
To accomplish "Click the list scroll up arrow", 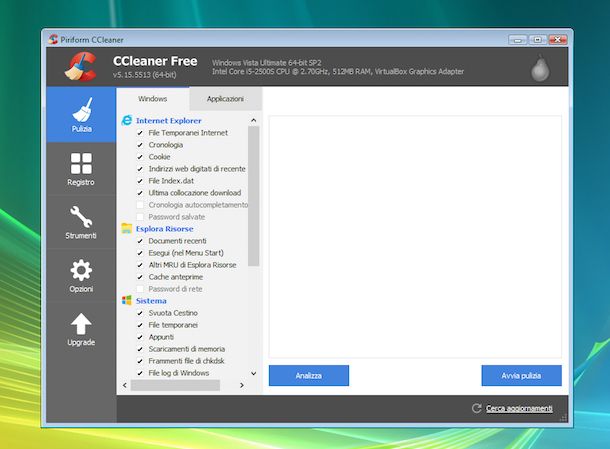I will (254, 120).
